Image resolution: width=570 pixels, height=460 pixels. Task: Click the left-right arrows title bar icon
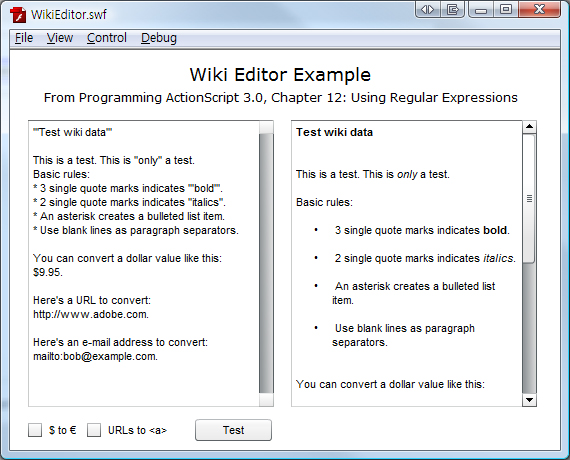pos(428,9)
